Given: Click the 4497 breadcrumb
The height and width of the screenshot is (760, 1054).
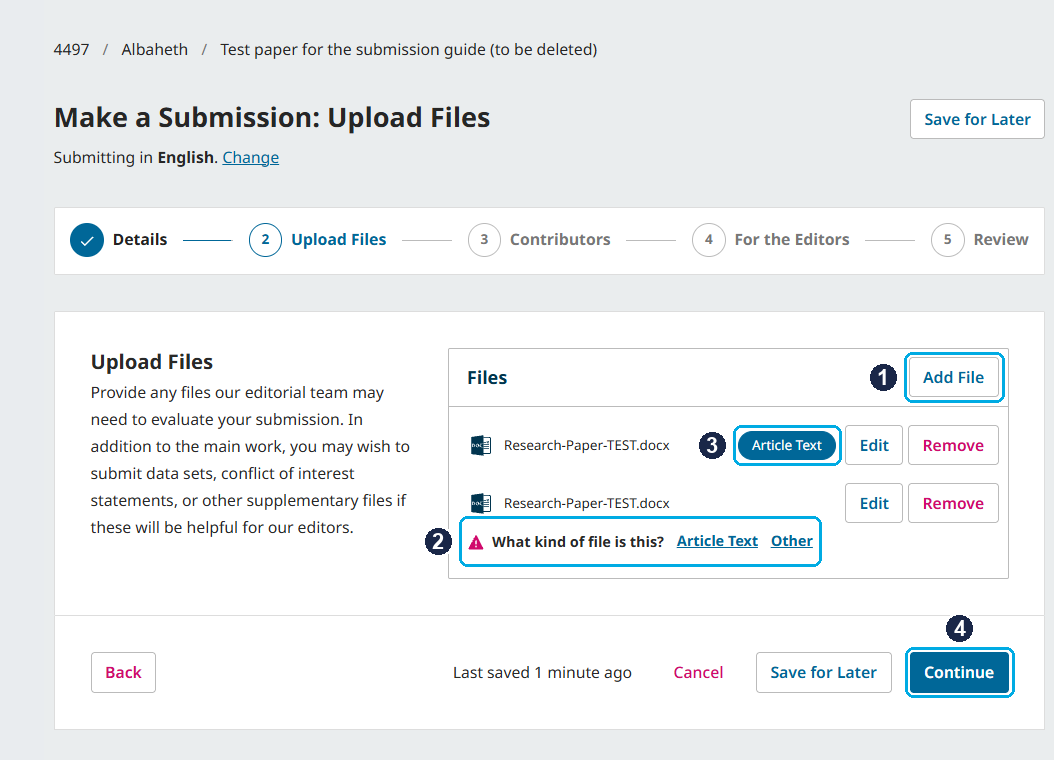Looking at the screenshot, I should click(71, 50).
